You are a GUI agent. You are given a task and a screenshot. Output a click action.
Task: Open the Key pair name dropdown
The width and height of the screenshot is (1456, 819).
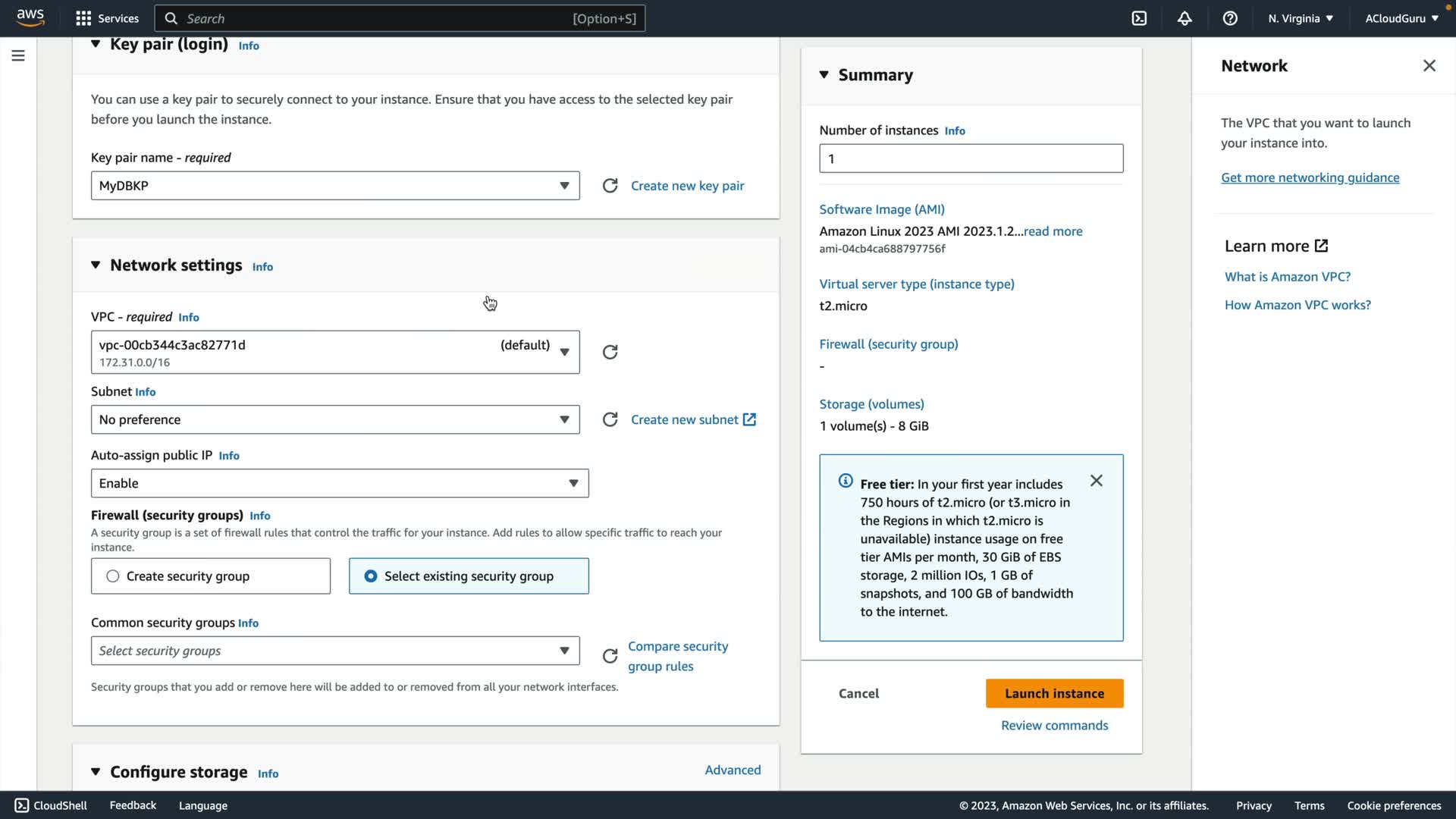pyautogui.click(x=335, y=186)
